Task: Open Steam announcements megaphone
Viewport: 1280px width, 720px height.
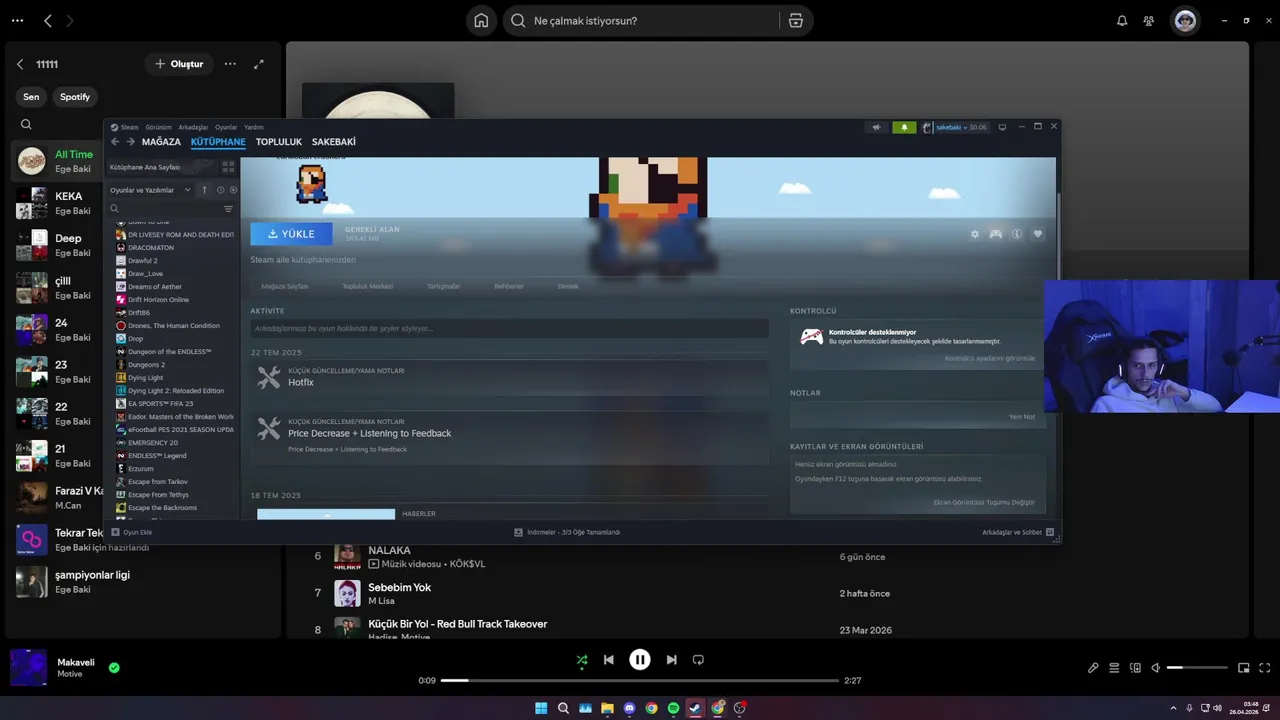Action: [x=877, y=127]
